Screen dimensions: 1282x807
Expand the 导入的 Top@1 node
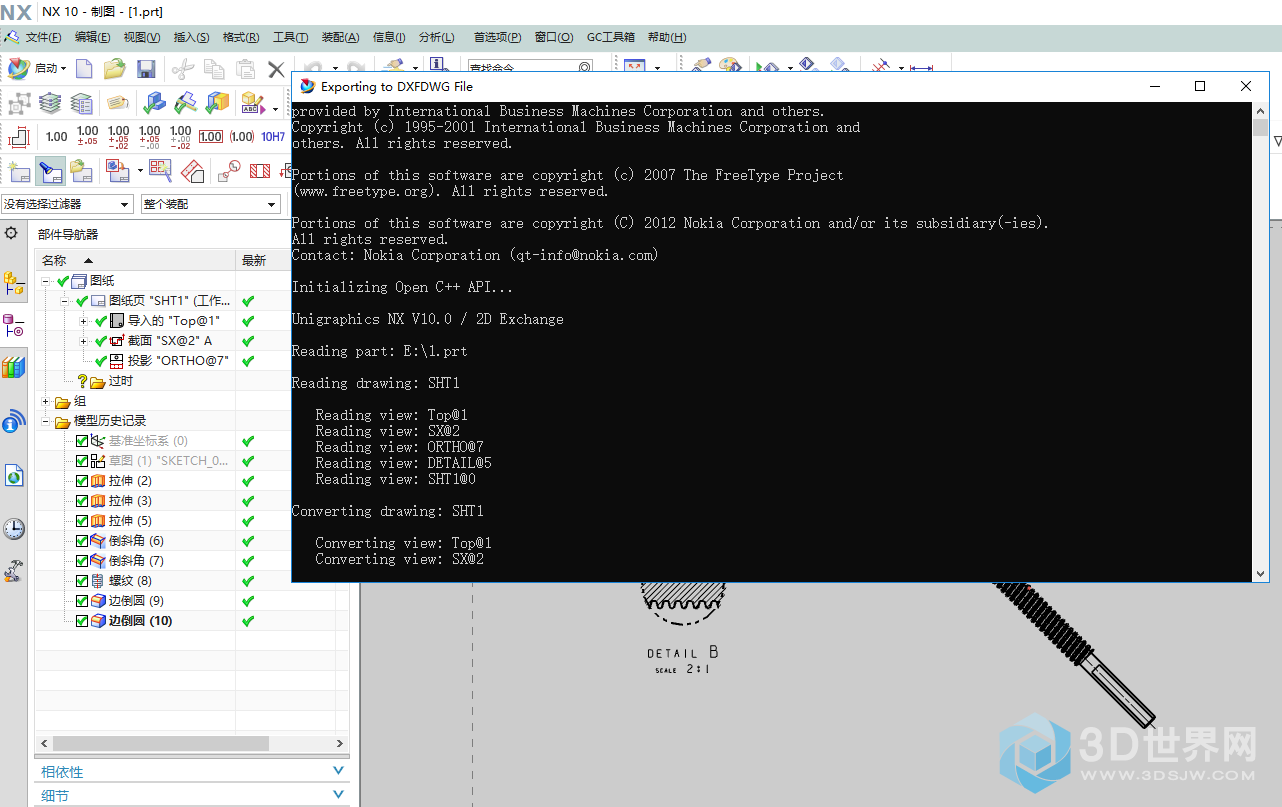(84, 321)
